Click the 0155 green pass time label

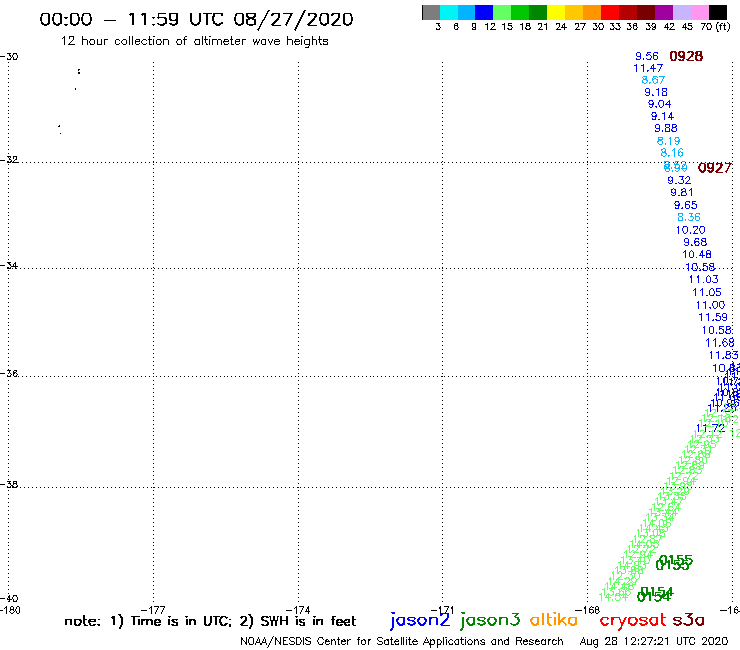pos(674,563)
